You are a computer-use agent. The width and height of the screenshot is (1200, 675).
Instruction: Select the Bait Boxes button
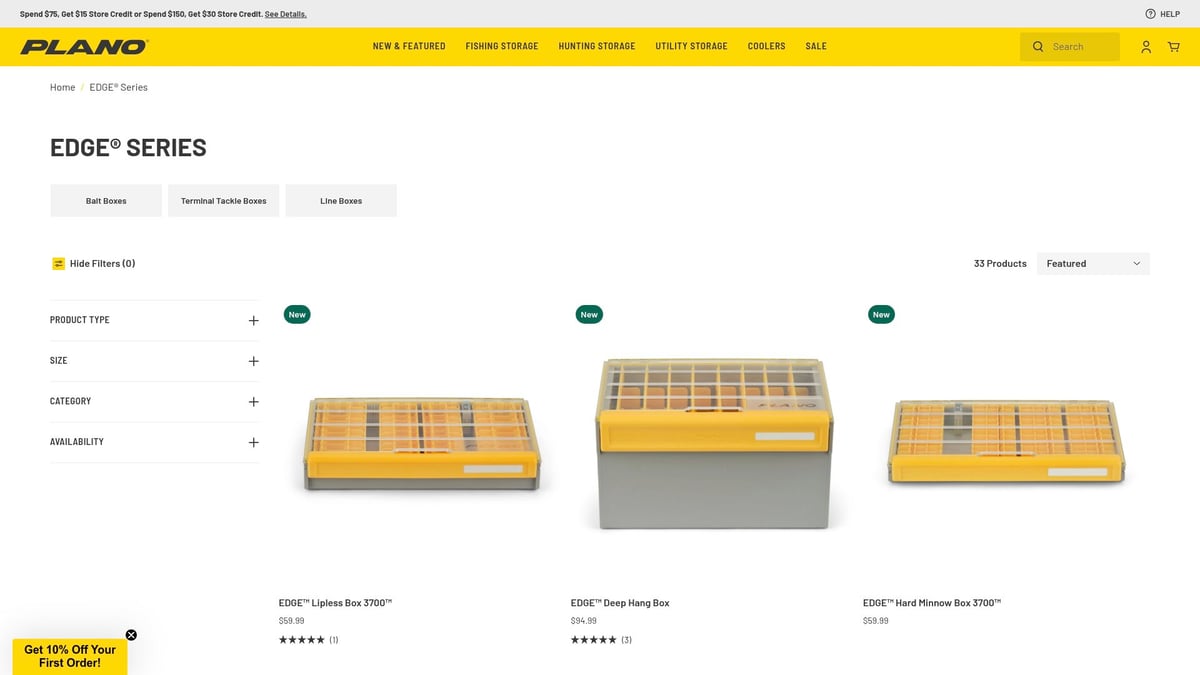tap(106, 201)
